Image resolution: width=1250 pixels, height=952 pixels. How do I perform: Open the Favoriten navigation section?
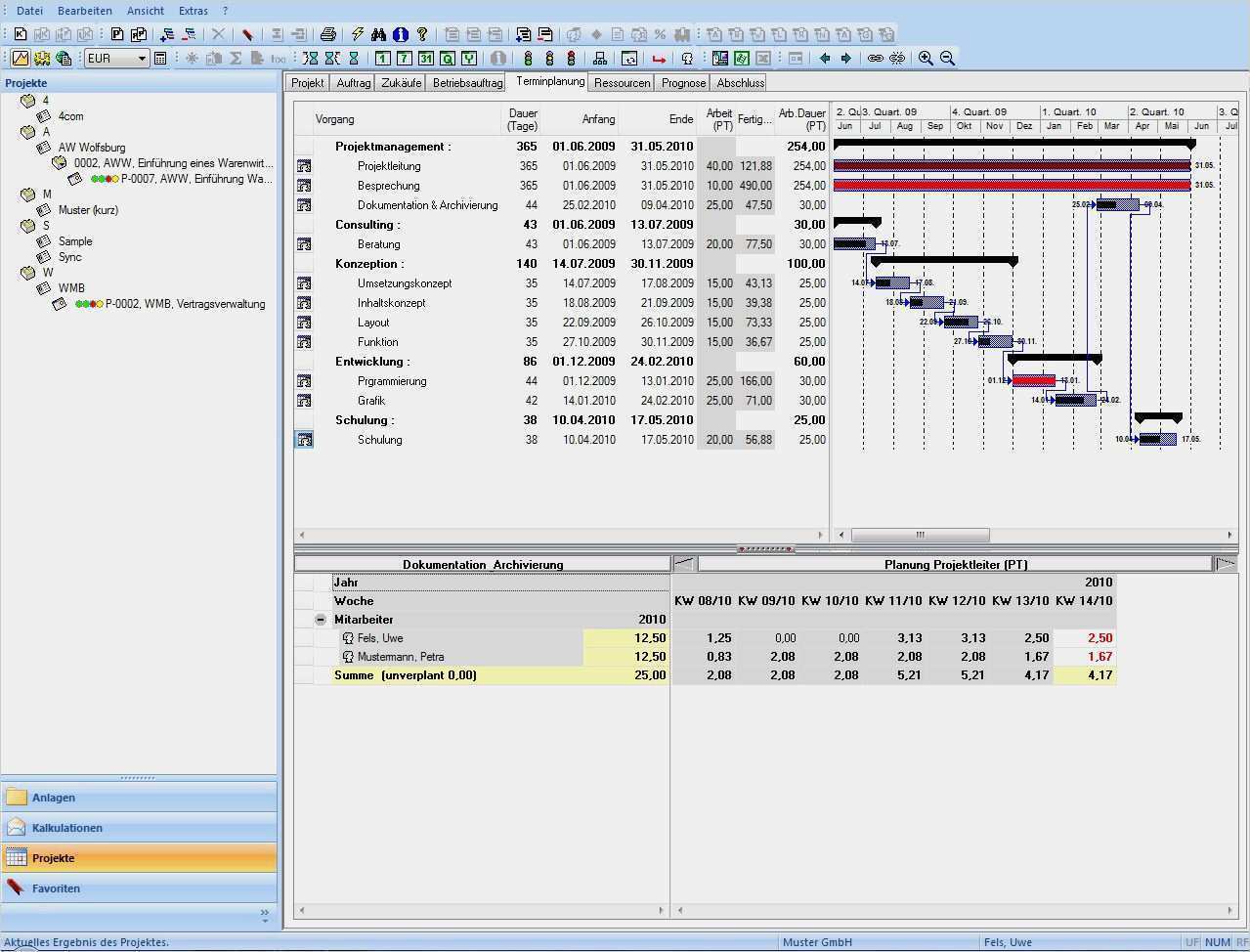[56, 888]
